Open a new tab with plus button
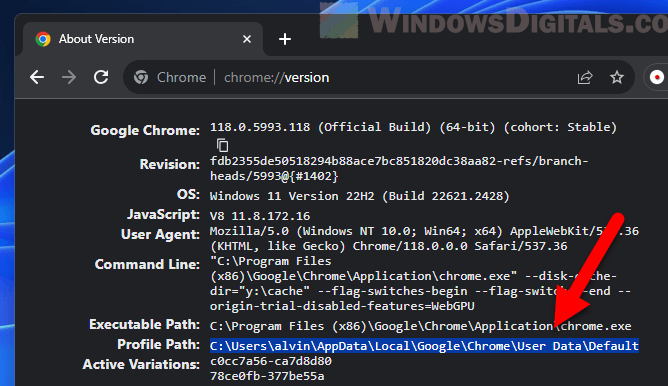This screenshot has width=668, height=386. 285,39
